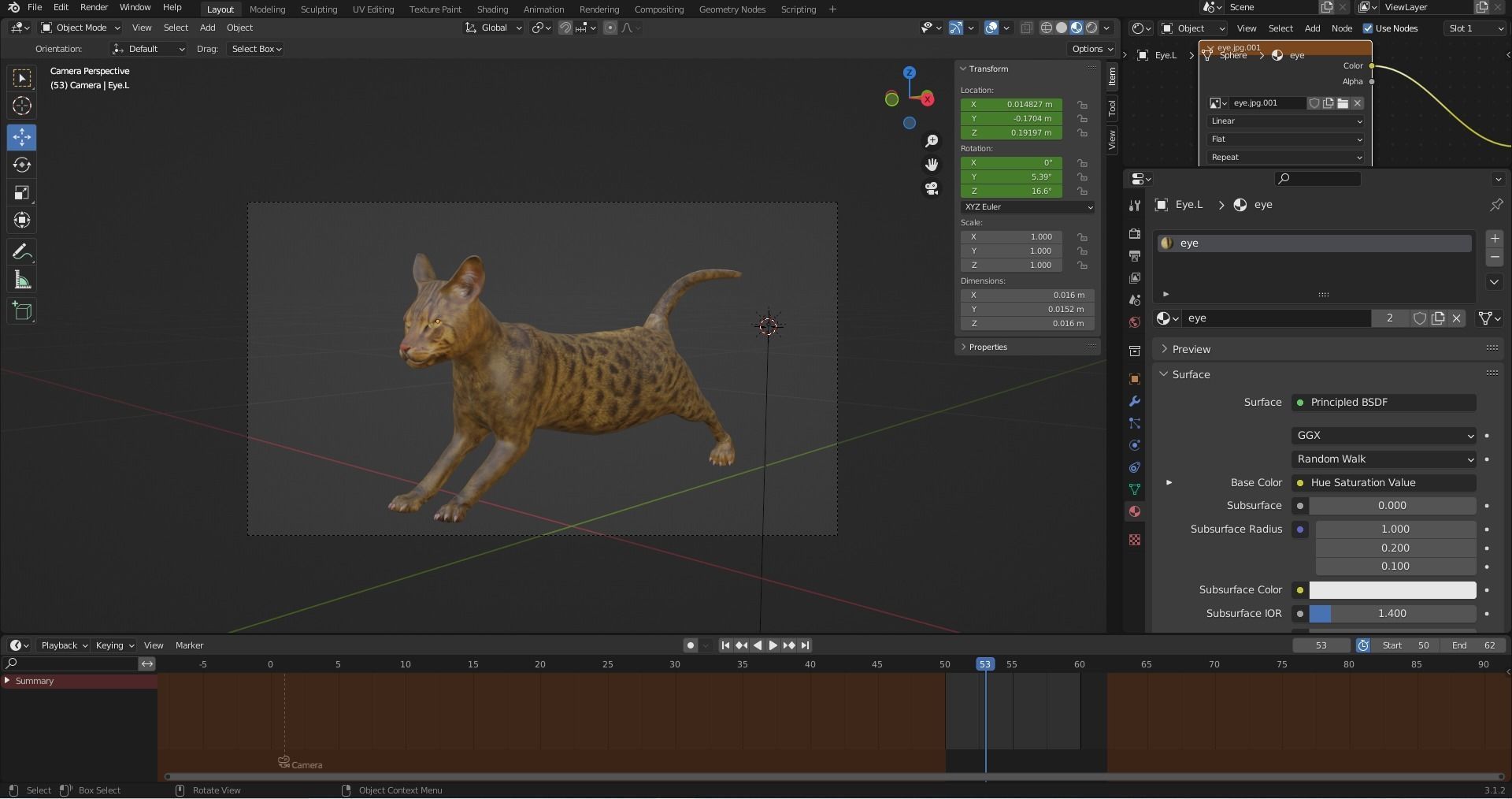Open World properties tab icon

(x=1135, y=322)
